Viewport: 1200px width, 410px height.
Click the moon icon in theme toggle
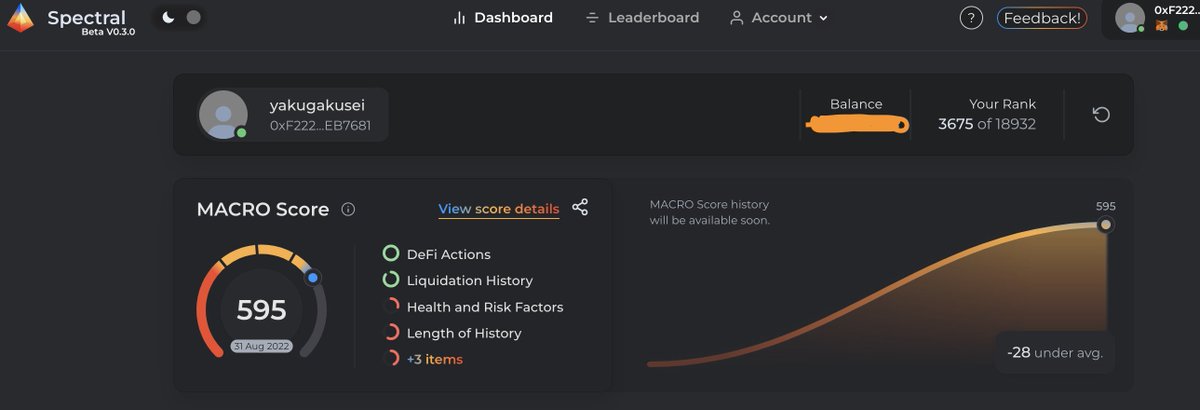168,17
